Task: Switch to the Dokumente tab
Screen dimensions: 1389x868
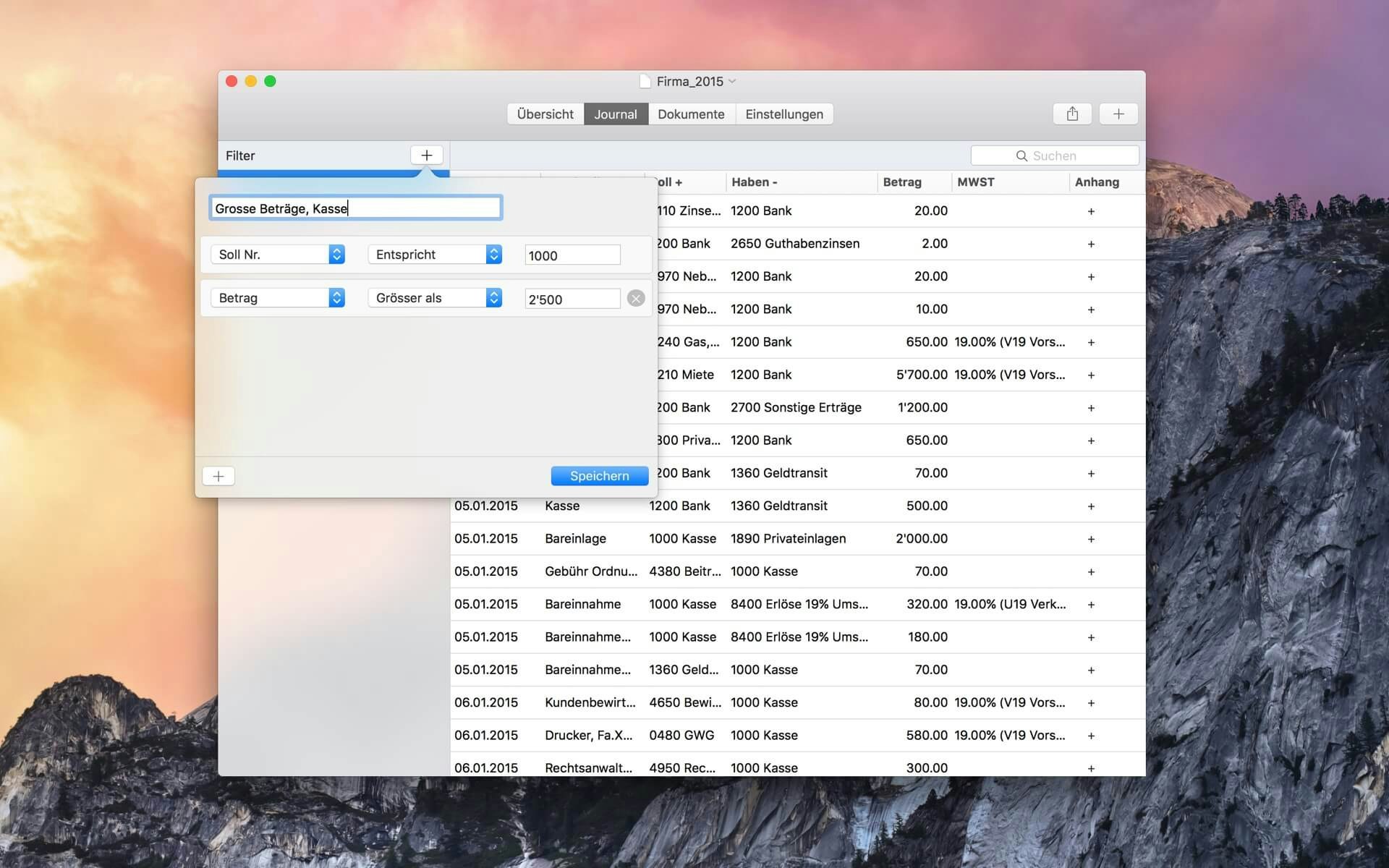Action: click(x=691, y=114)
